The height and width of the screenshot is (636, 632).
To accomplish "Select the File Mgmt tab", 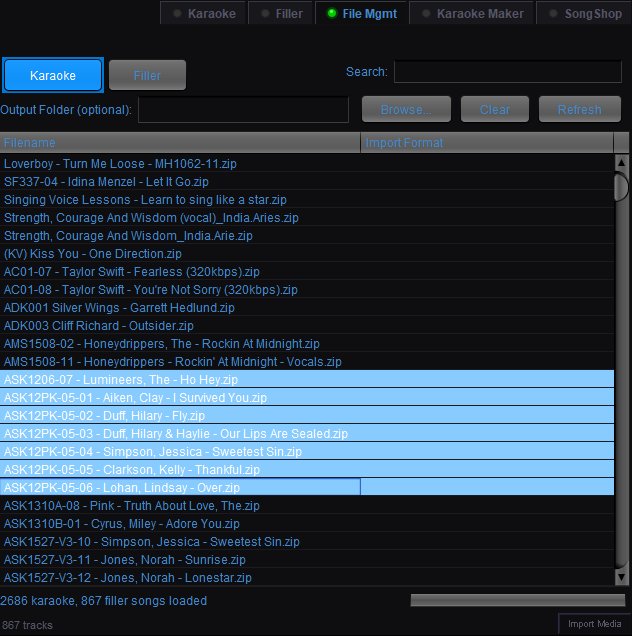I will coord(362,13).
